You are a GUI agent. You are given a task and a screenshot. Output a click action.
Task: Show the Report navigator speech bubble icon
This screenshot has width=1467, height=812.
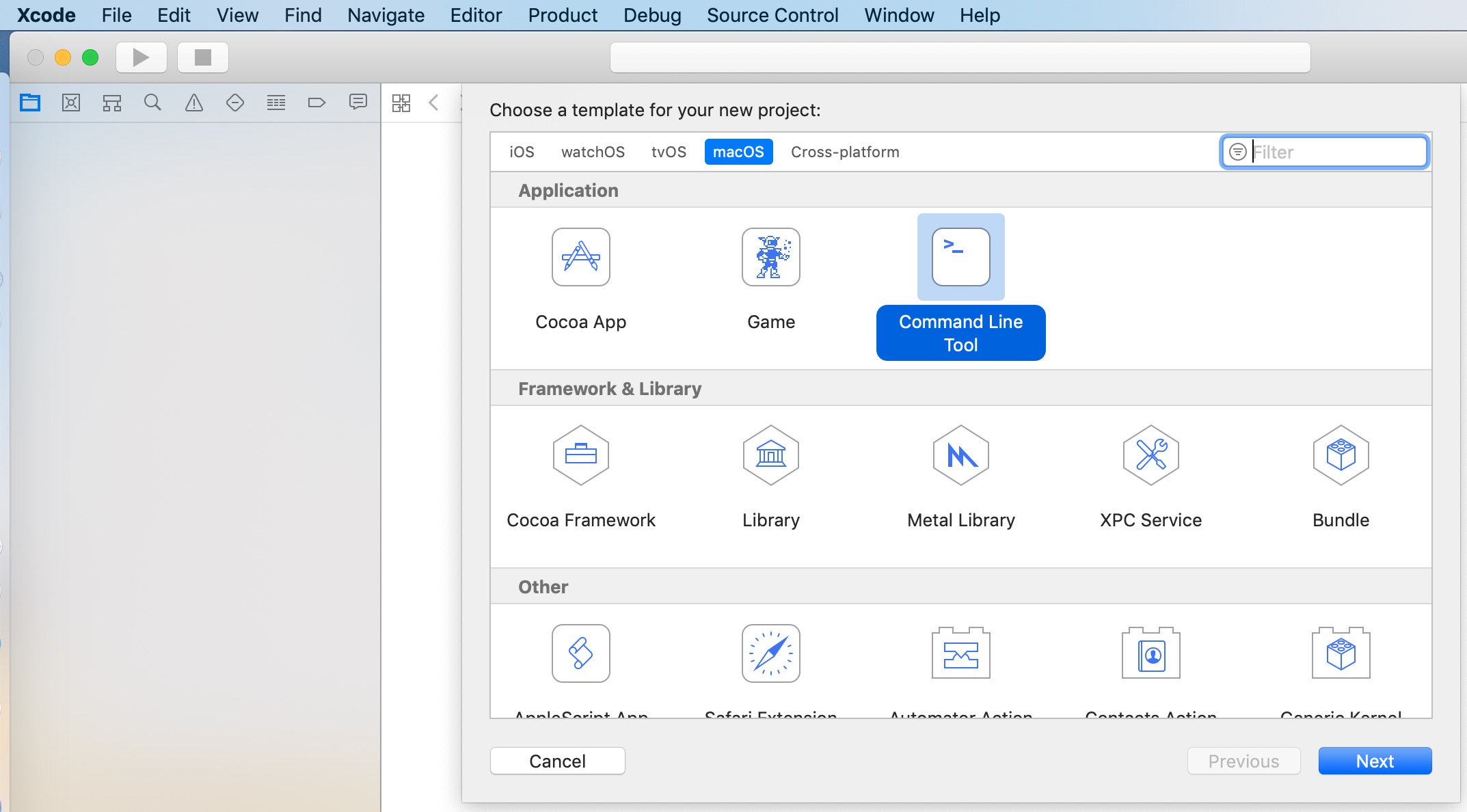(x=358, y=103)
